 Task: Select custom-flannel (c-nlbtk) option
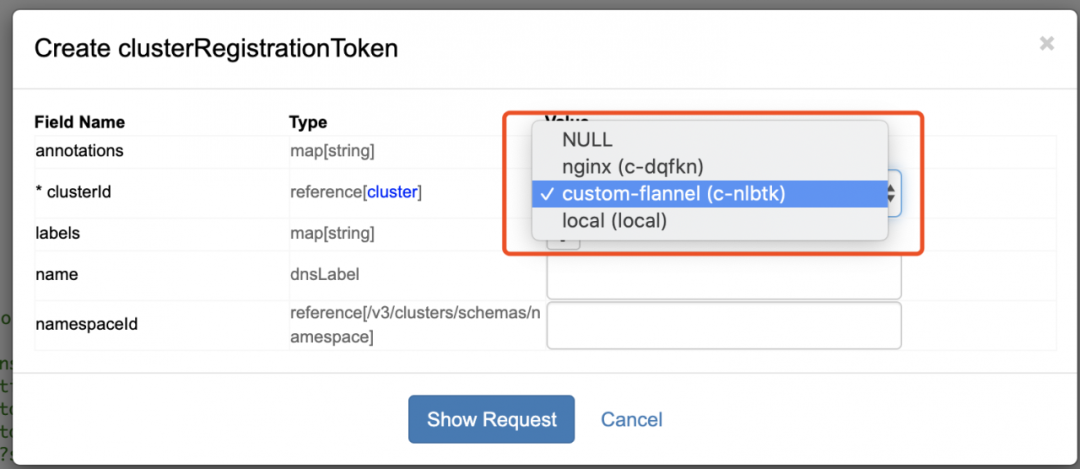pos(673,194)
